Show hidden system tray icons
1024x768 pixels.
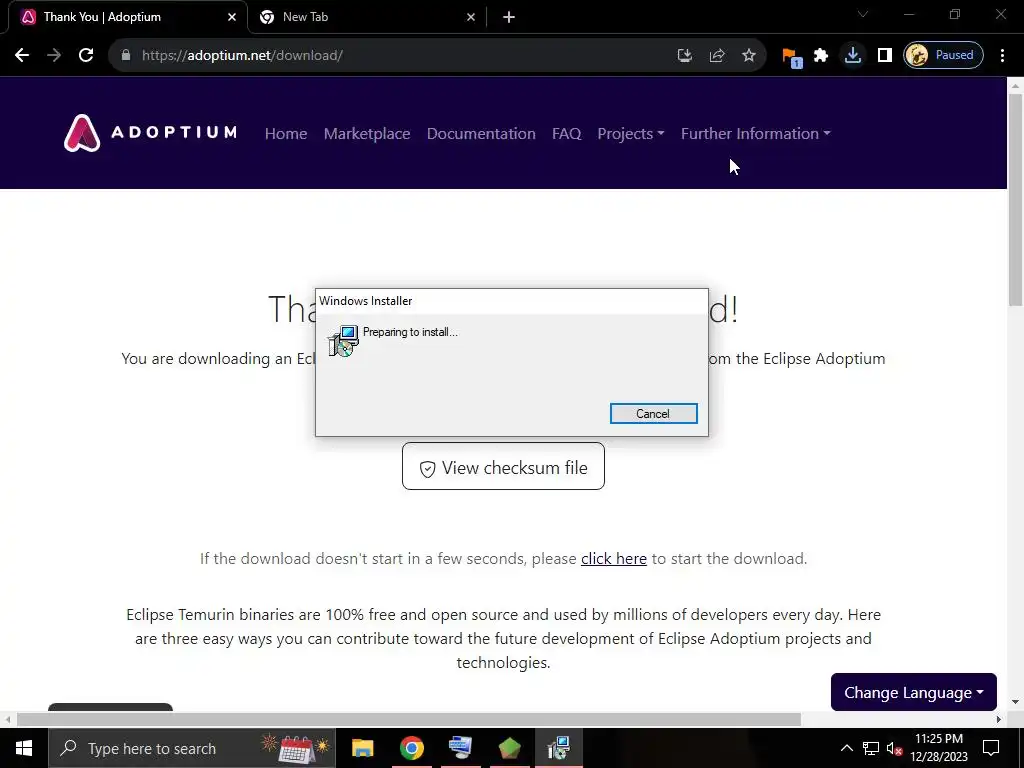coord(846,748)
